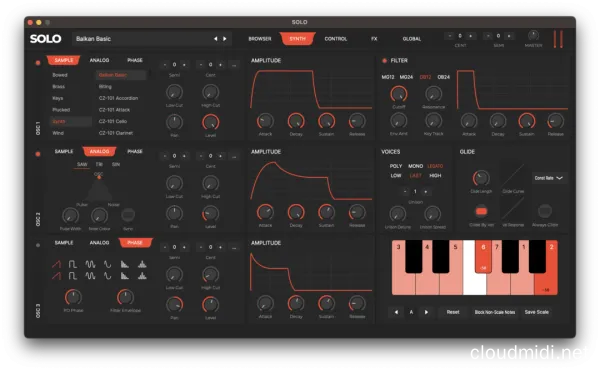The height and width of the screenshot is (370, 600).
Task: Pick the sine wave phase waveform icon
Action: 108,264
